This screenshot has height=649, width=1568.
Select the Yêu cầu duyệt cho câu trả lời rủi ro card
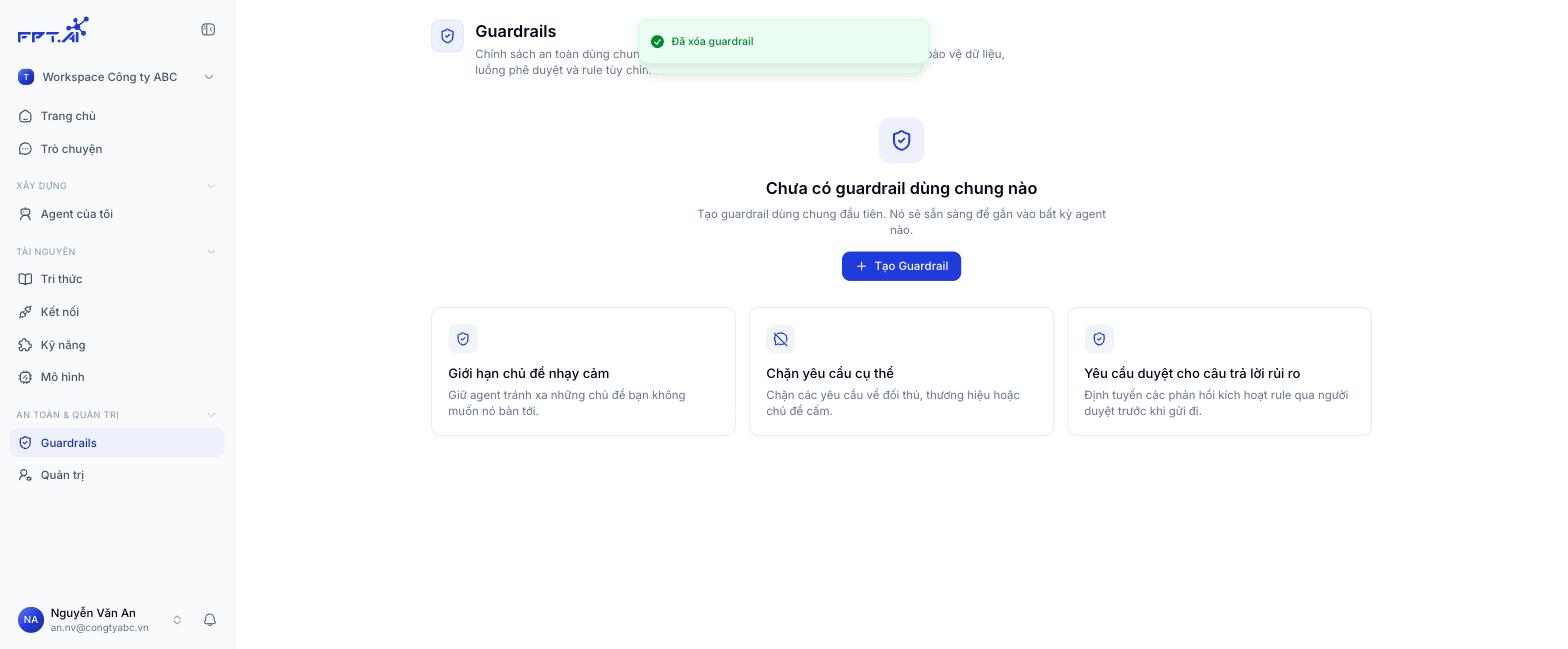tap(1219, 371)
